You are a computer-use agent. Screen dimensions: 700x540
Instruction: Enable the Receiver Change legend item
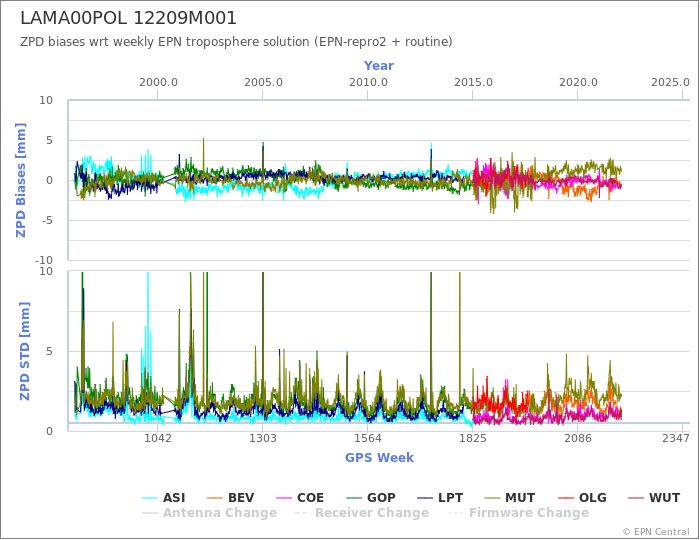point(362,513)
